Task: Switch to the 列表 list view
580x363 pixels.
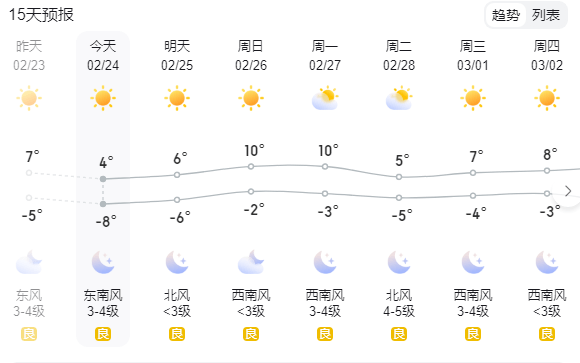Action: coord(546,15)
